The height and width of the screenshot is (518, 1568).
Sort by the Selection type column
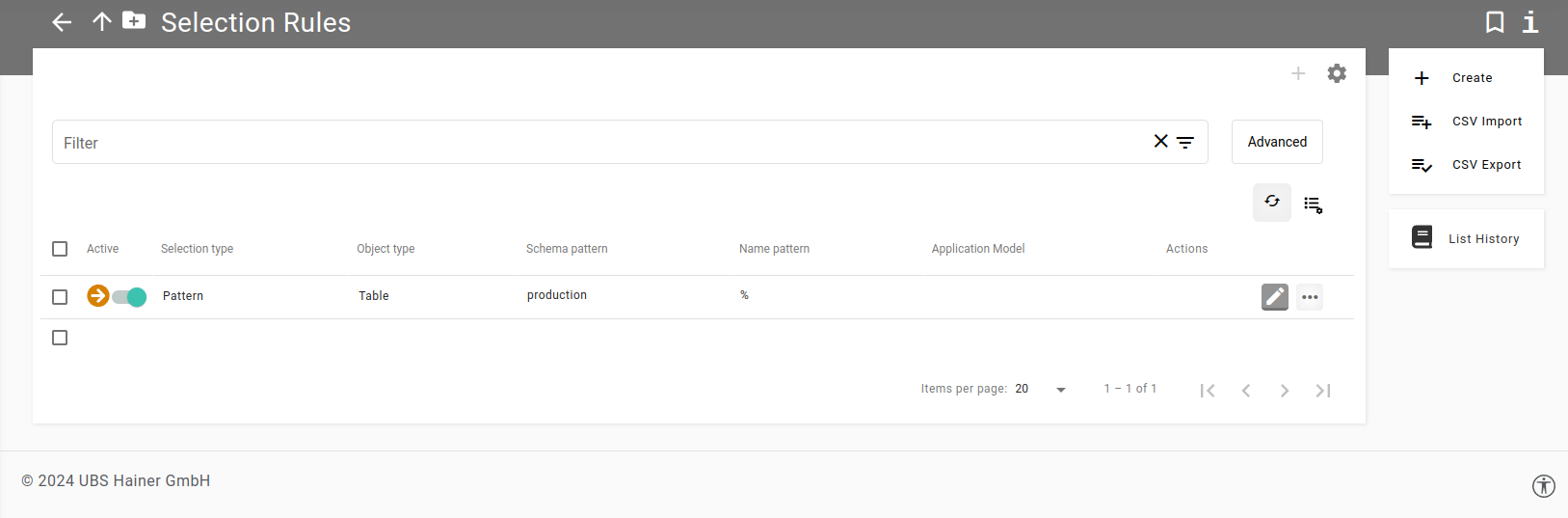click(x=197, y=249)
